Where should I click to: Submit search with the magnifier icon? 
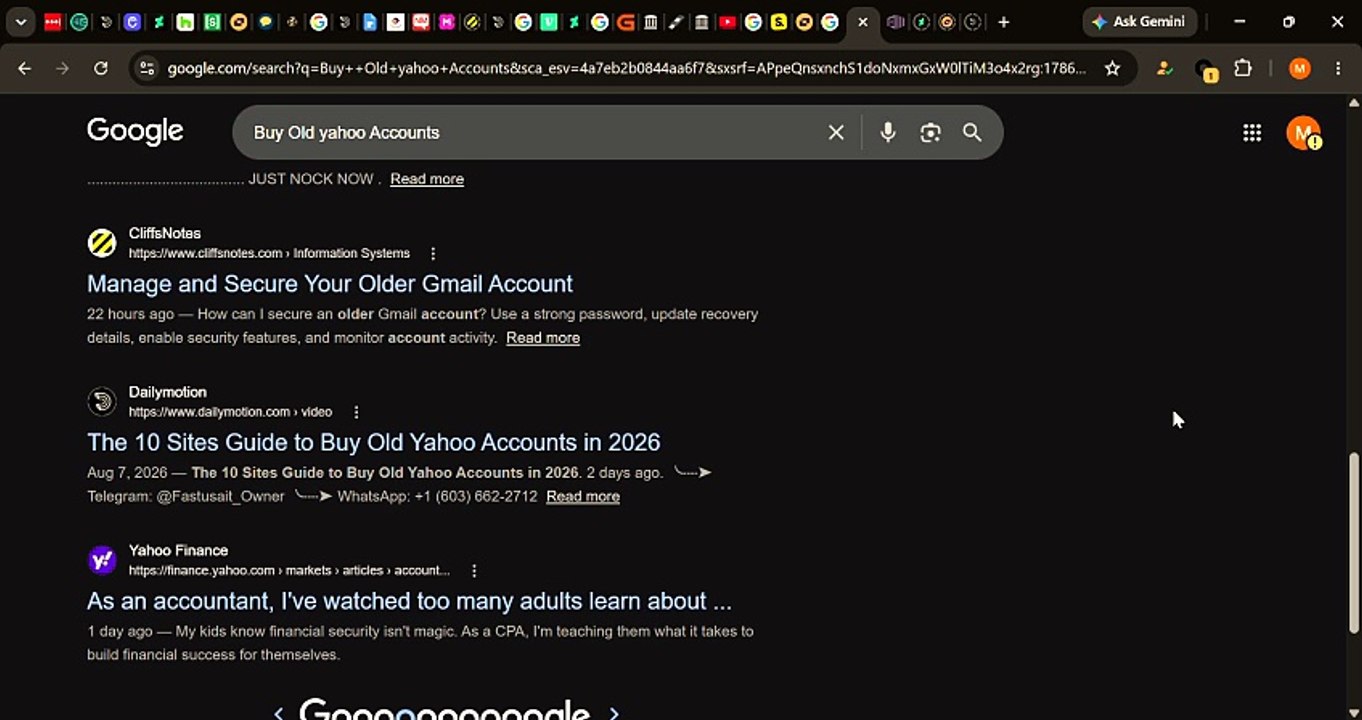[x=972, y=132]
